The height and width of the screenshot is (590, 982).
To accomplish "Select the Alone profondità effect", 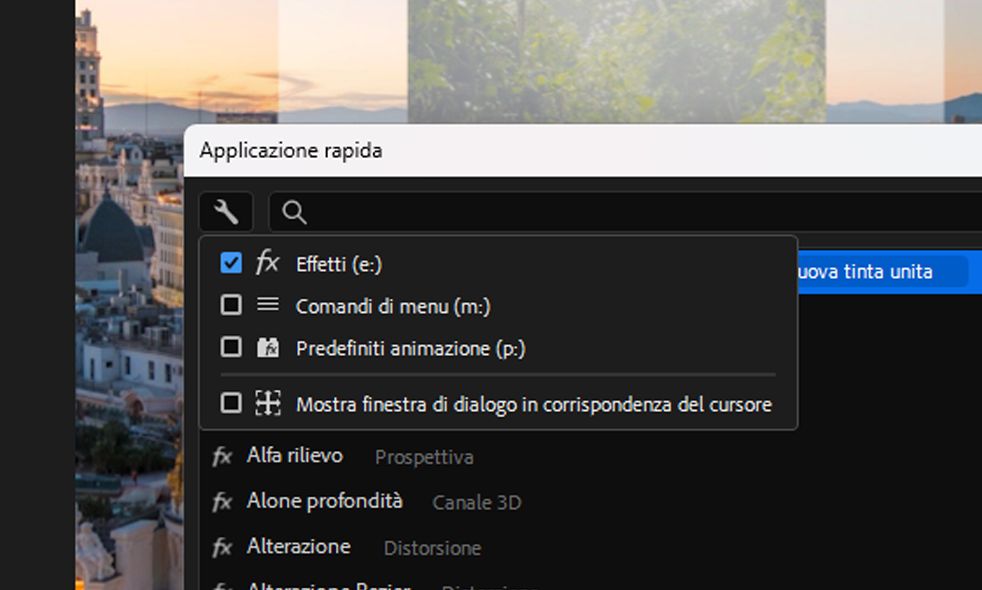I will (324, 501).
